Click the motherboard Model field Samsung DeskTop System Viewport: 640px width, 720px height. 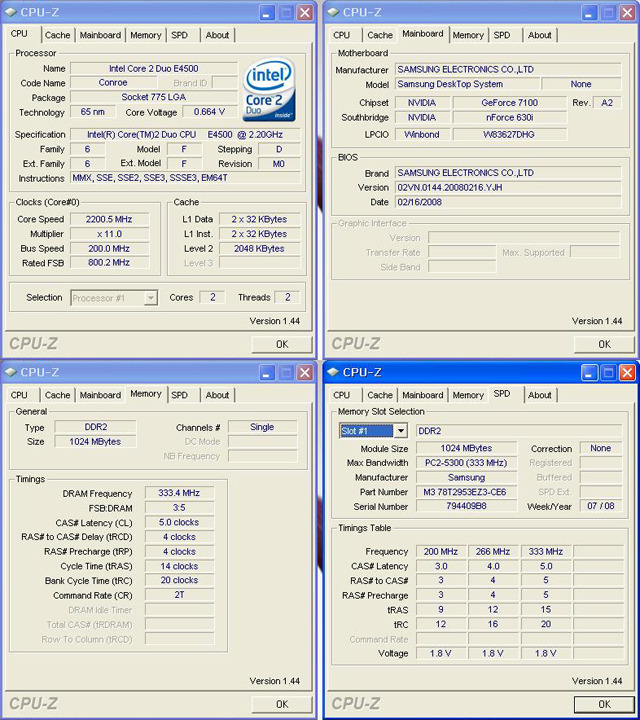(466, 84)
